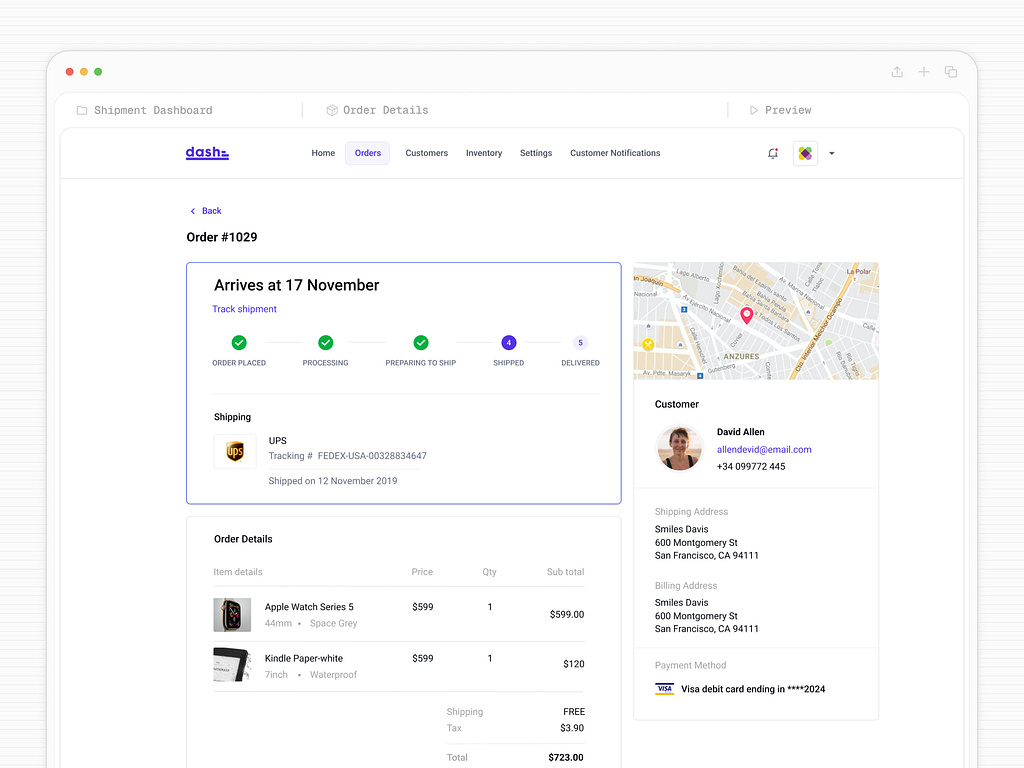Click the dash logo in the navbar
The height and width of the screenshot is (768, 1024).
(x=206, y=152)
